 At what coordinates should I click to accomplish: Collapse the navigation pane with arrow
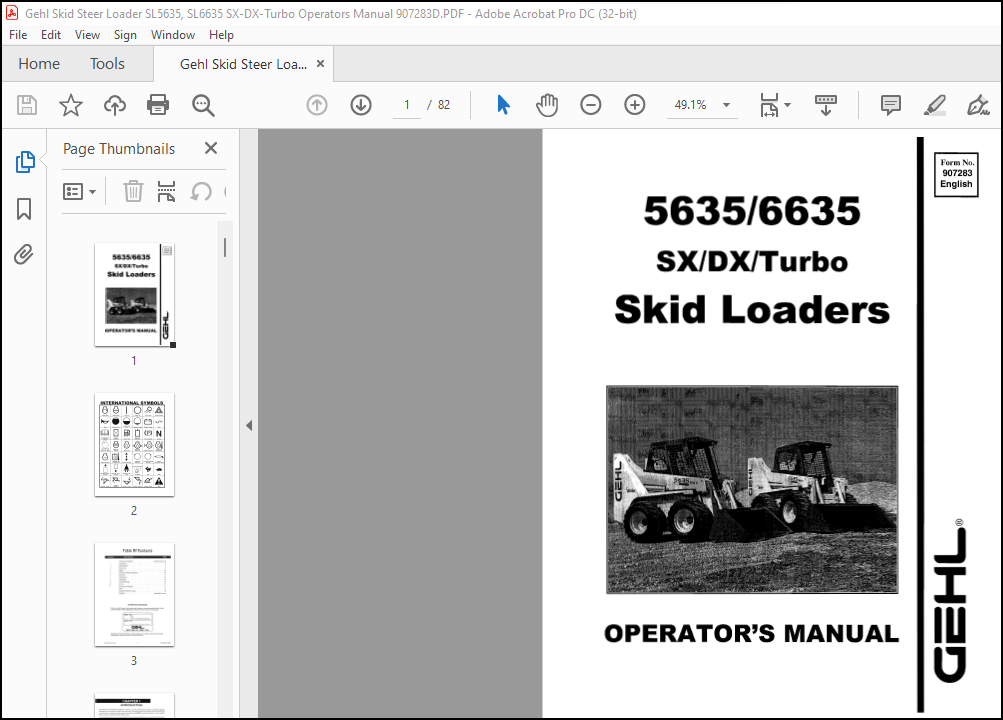(249, 425)
